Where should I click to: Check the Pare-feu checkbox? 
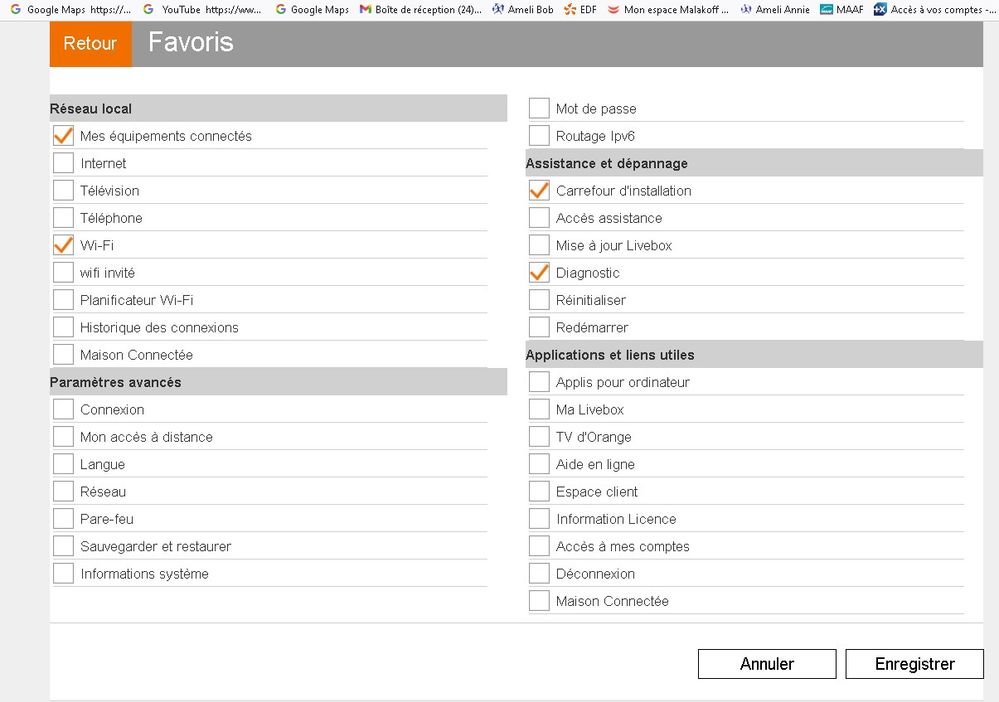(x=64, y=519)
